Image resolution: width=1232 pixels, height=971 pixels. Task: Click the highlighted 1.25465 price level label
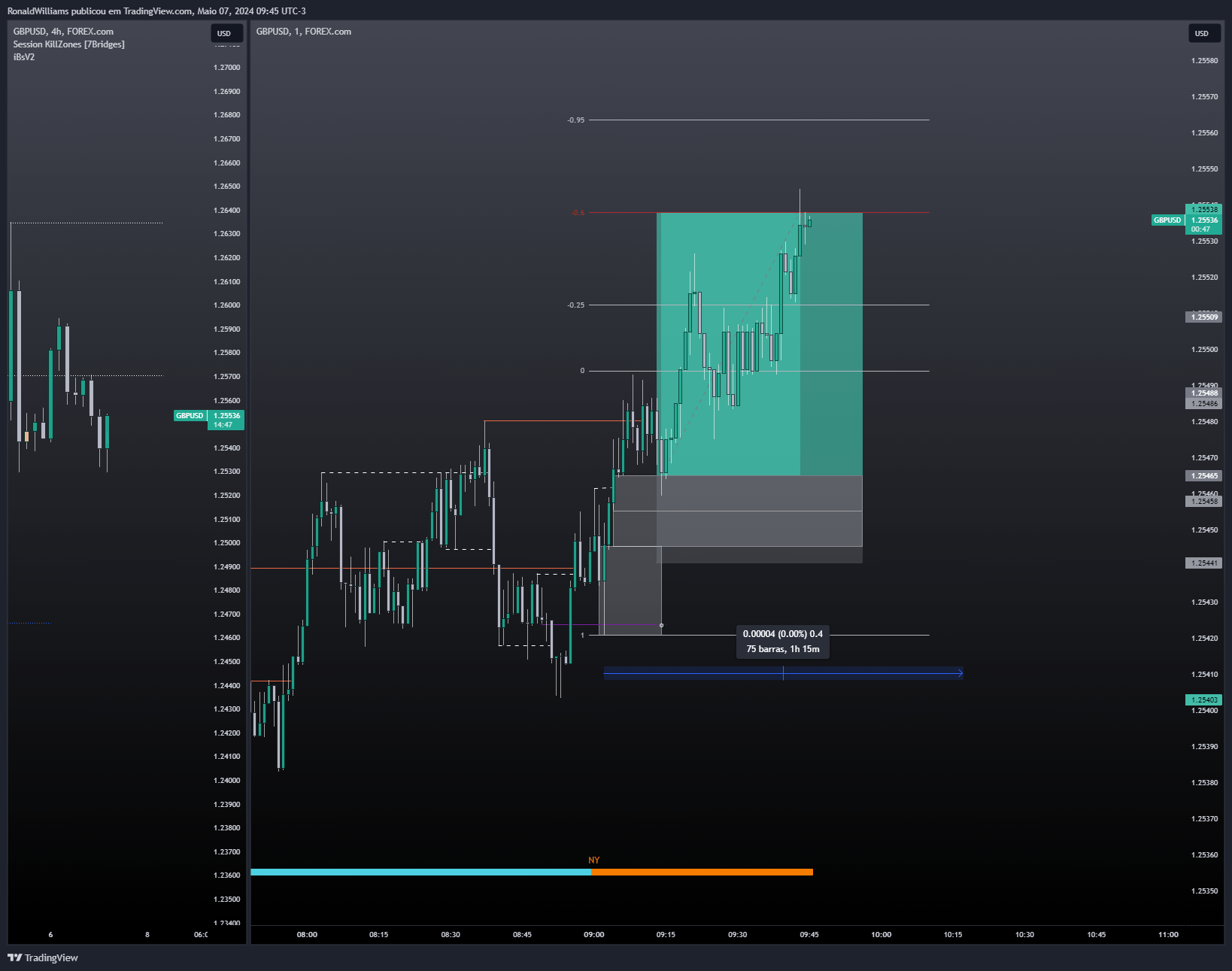tap(1204, 475)
